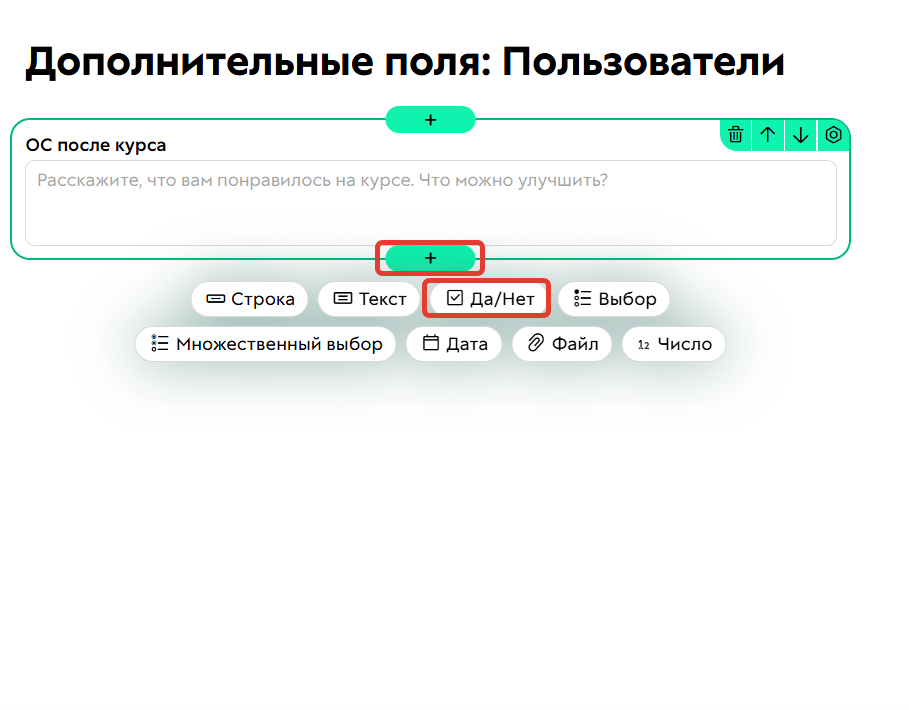Screen dimensions: 909x710
Task: Add a Число field type
Action: click(x=673, y=343)
